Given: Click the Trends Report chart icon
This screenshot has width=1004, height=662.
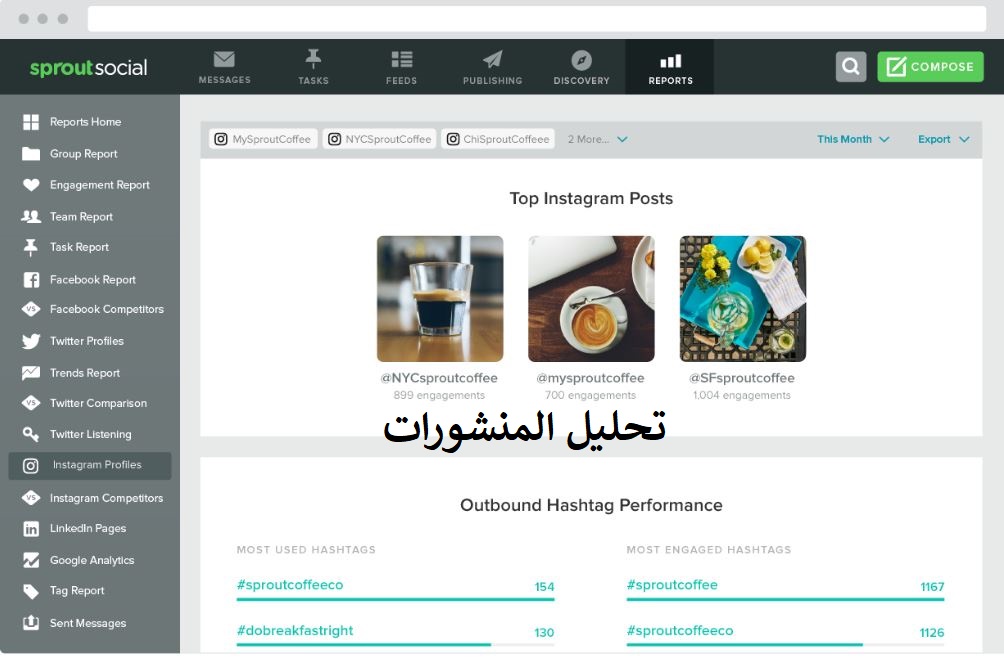Looking at the screenshot, I should click(31, 373).
